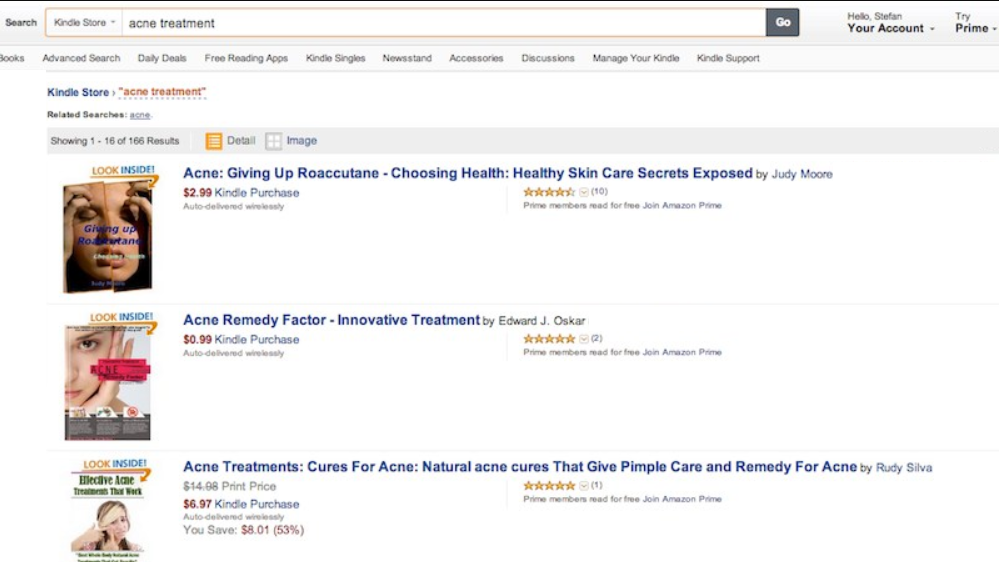999x562 pixels.
Task: Expand Your Account dropdown
Action: tap(891, 28)
